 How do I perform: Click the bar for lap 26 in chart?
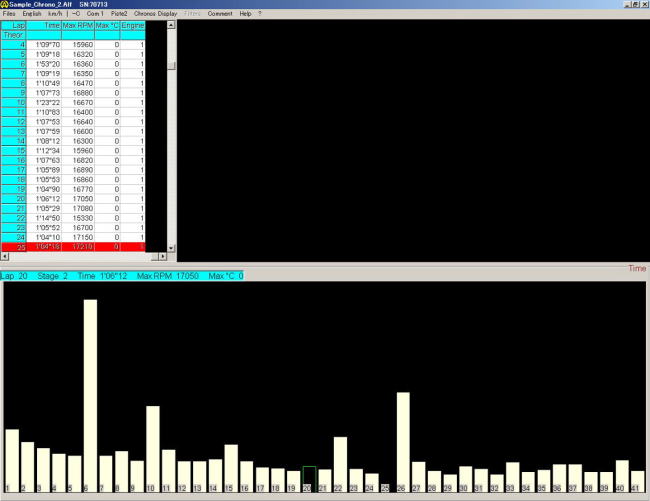click(x=403, y=442)
